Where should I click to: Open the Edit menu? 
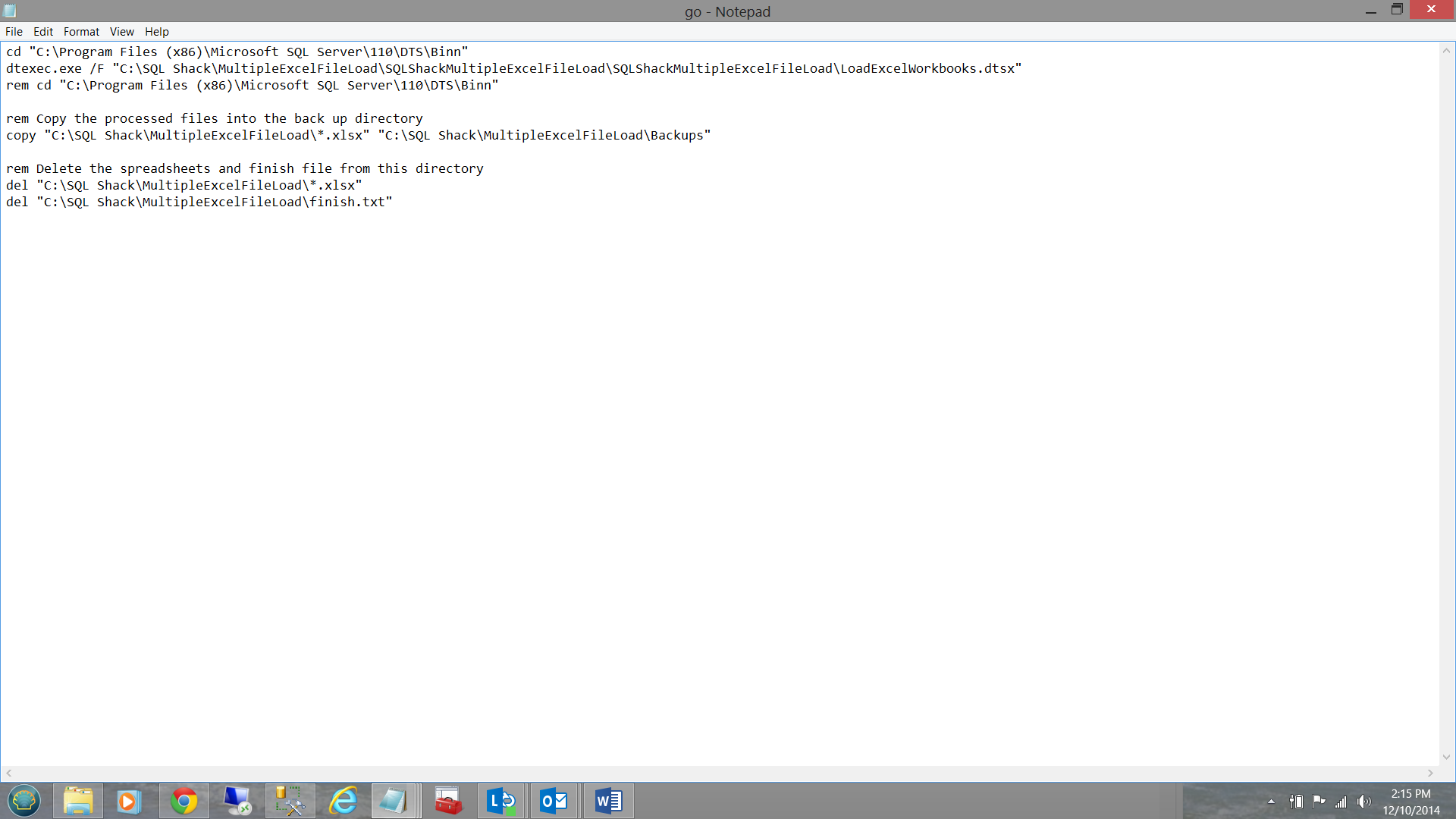(x=43, y=32)
